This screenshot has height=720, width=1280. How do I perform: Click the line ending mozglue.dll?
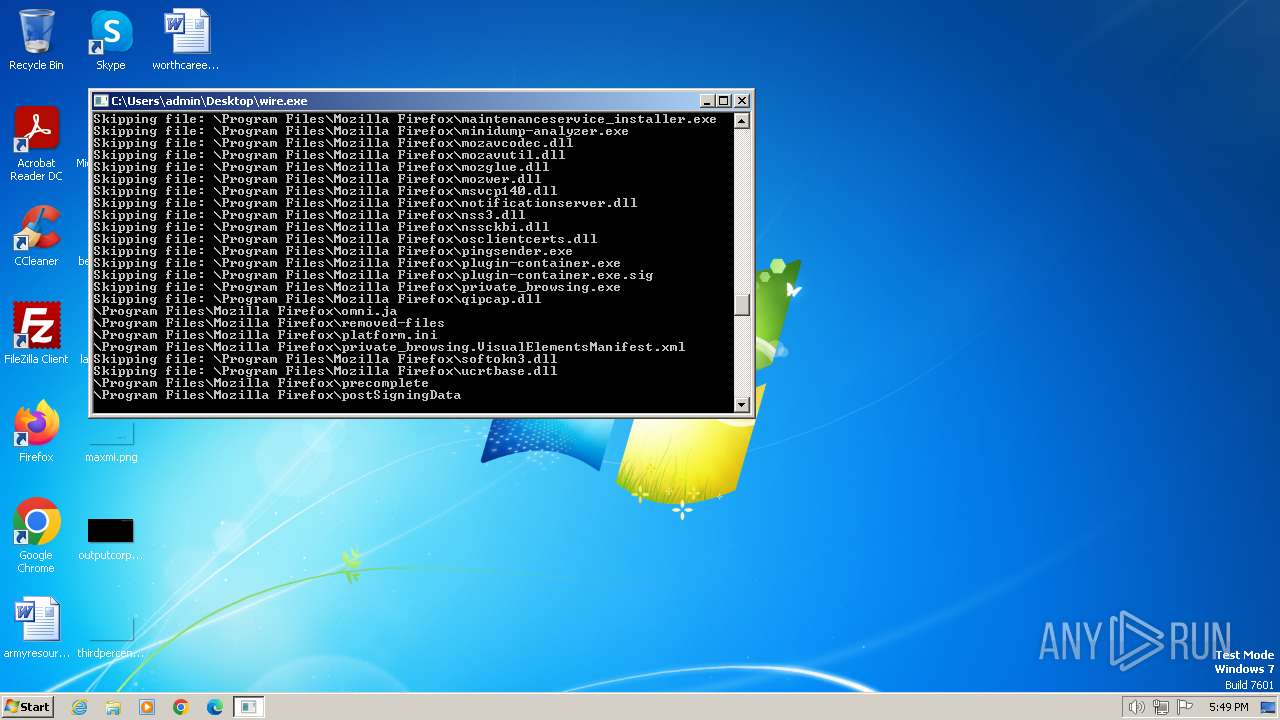321,167
